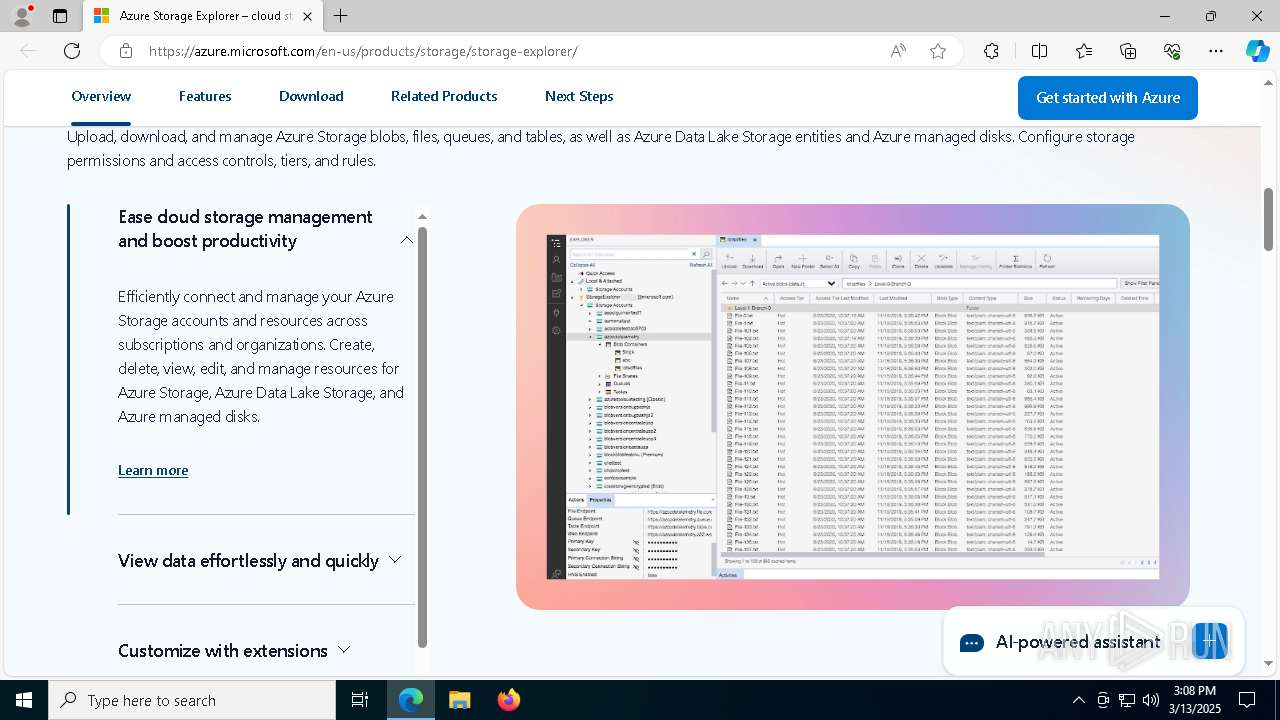Viewport: 1280px width, 720px height.
Task: Open the Collections icon
Action: coord(1128,51)
